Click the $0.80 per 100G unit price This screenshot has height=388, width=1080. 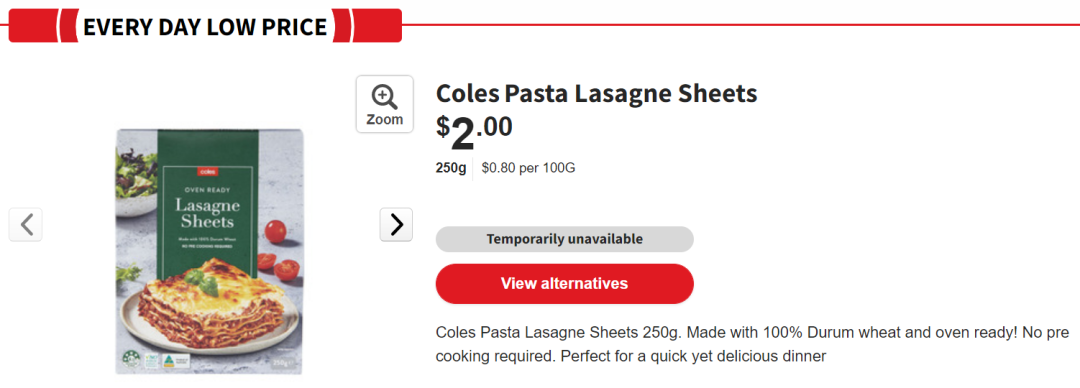528,167
